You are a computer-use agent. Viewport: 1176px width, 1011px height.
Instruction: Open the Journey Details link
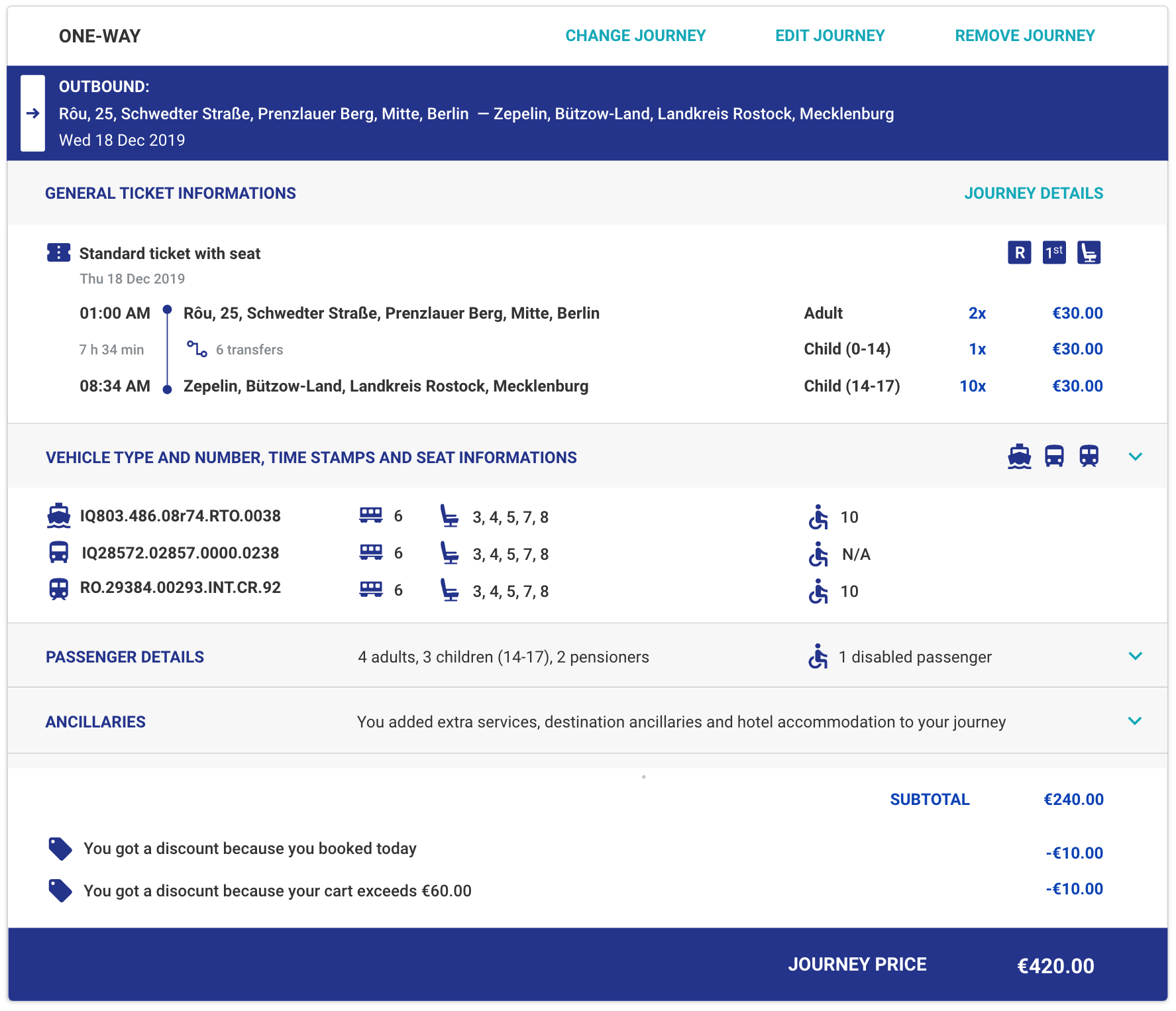(x=1034, y=193)
